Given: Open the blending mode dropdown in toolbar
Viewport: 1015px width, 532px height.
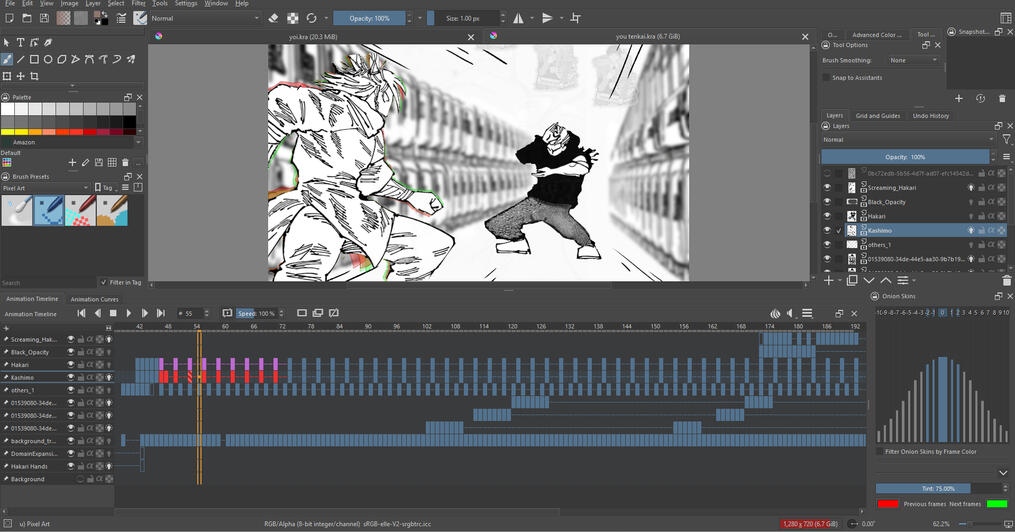Looking at the screenshot, I should 205,18.
